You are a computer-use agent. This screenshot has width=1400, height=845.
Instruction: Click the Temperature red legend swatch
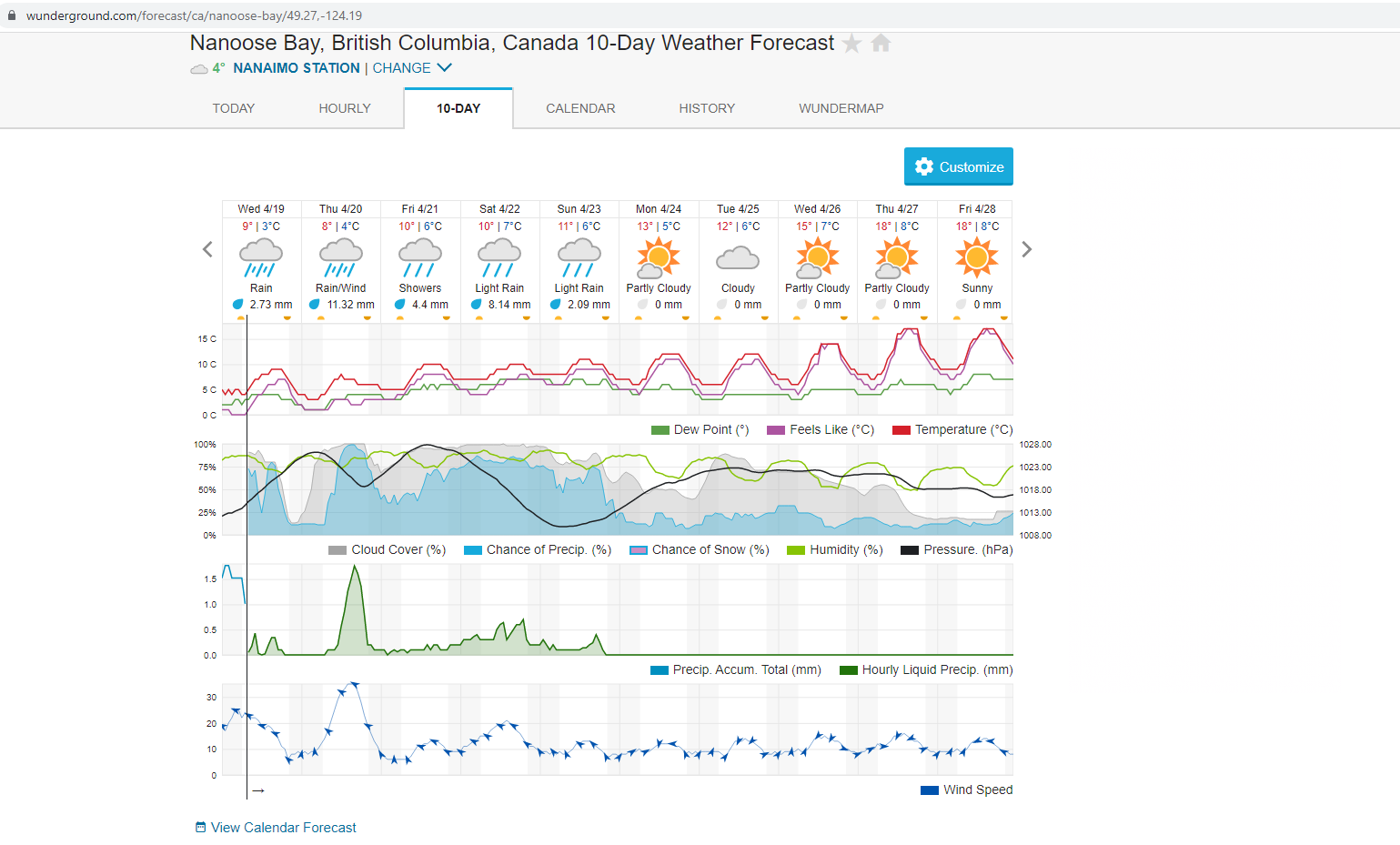(901, 430)
